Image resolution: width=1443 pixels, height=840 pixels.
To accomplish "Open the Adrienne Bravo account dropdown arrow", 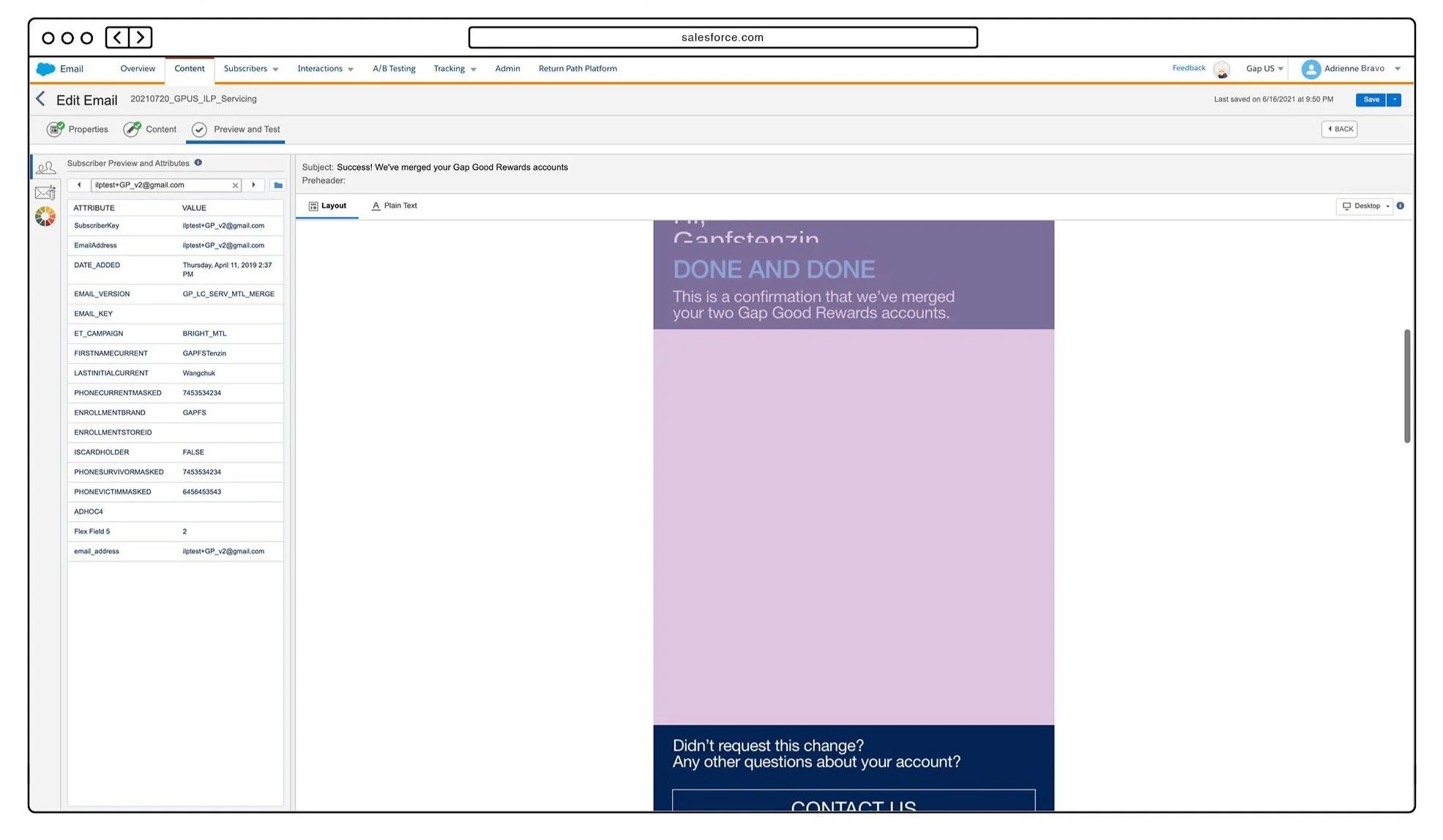I will (1398, 69).
